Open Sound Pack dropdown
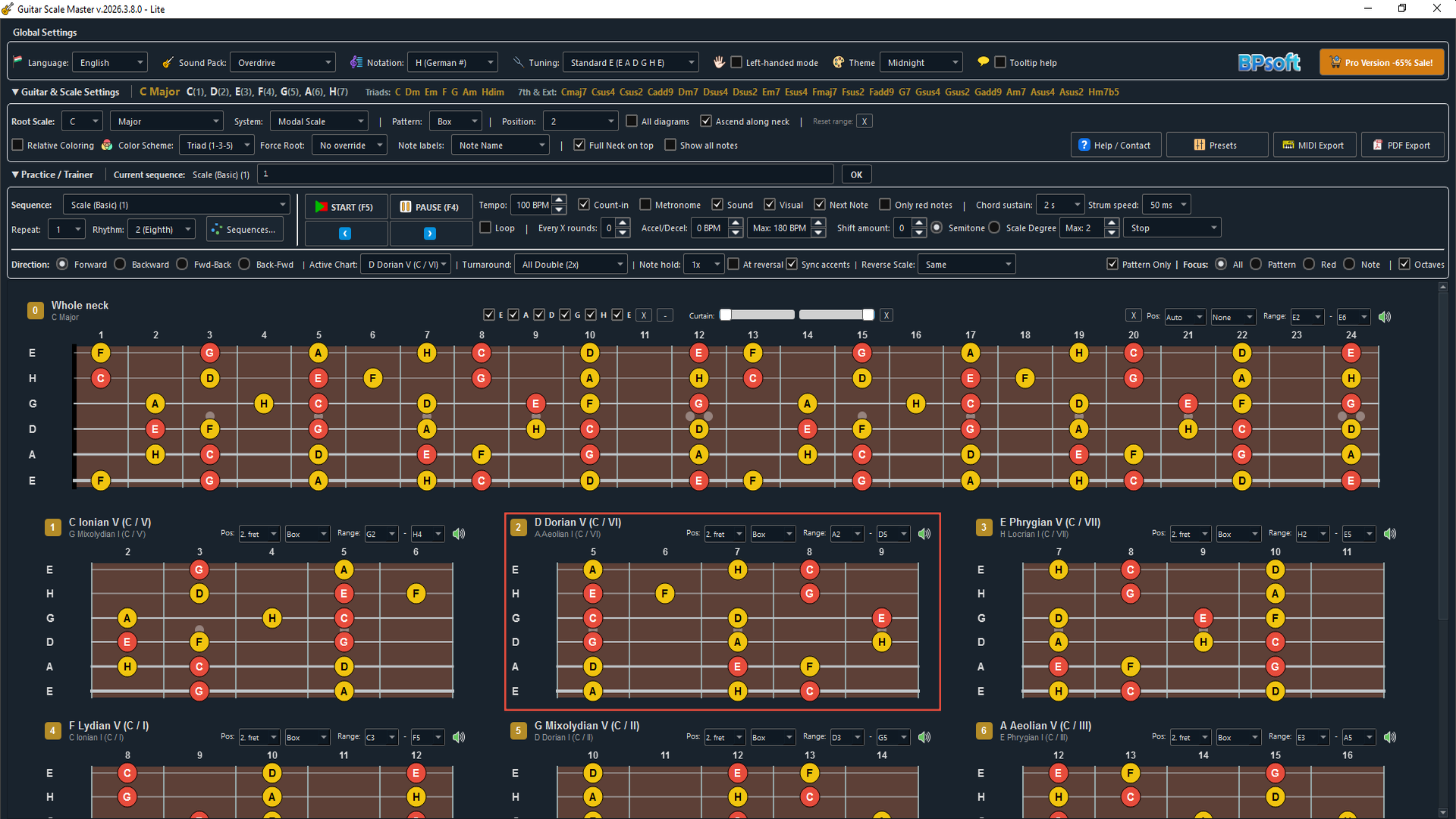Viewport: 1456px width, 819px height. click(282, 62)
